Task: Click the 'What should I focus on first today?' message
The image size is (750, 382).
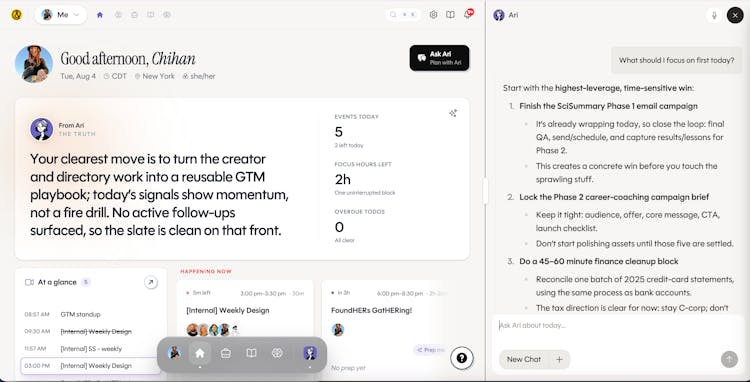Action: click(x=676, y=60)
